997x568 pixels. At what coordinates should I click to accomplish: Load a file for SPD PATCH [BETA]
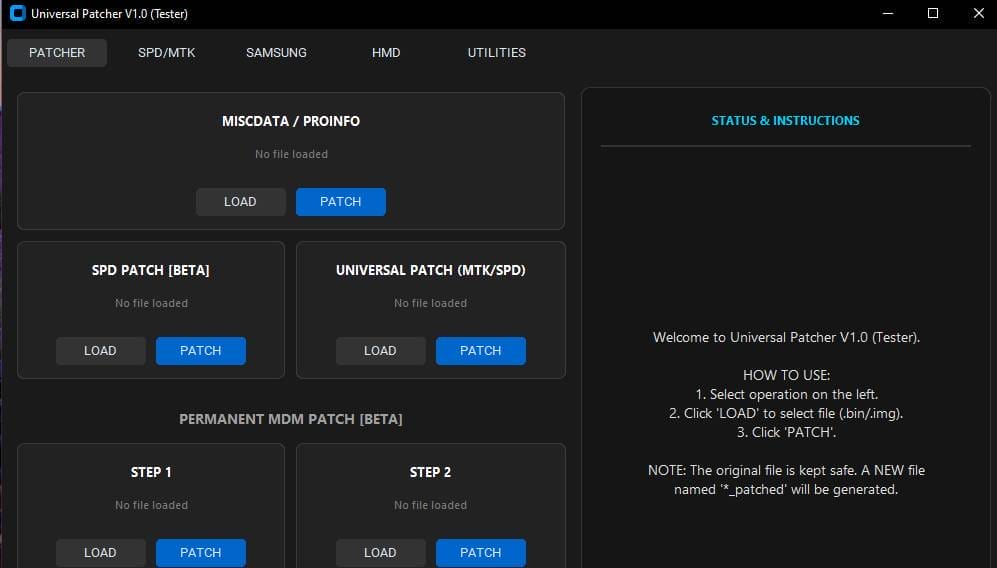100,350
